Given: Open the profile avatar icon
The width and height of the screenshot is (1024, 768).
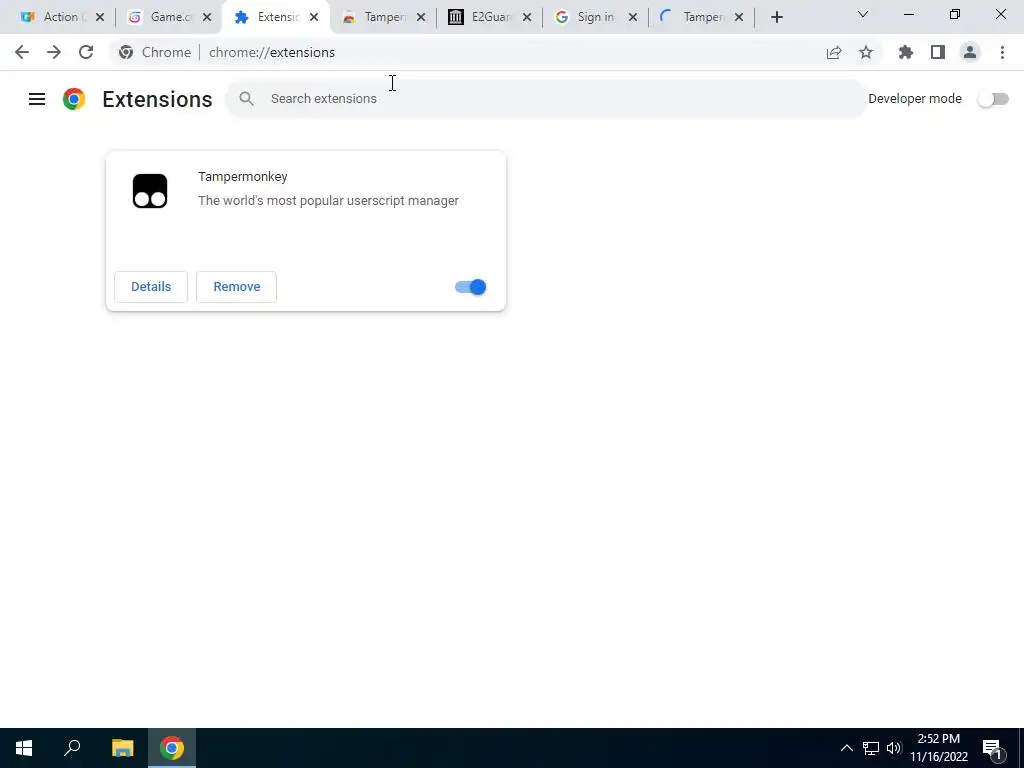Looking at the screenshot, I should tap(970, 52).
